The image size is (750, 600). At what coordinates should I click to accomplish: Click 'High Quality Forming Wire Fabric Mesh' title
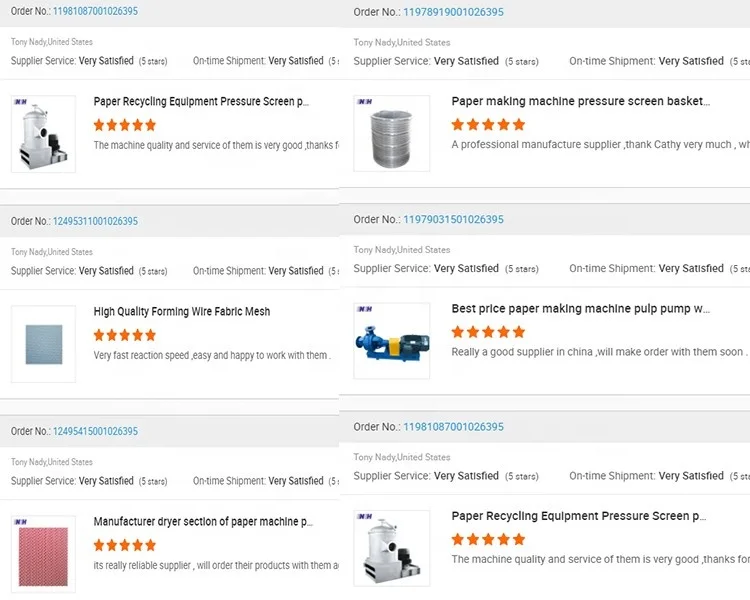(x=182, y=311)
